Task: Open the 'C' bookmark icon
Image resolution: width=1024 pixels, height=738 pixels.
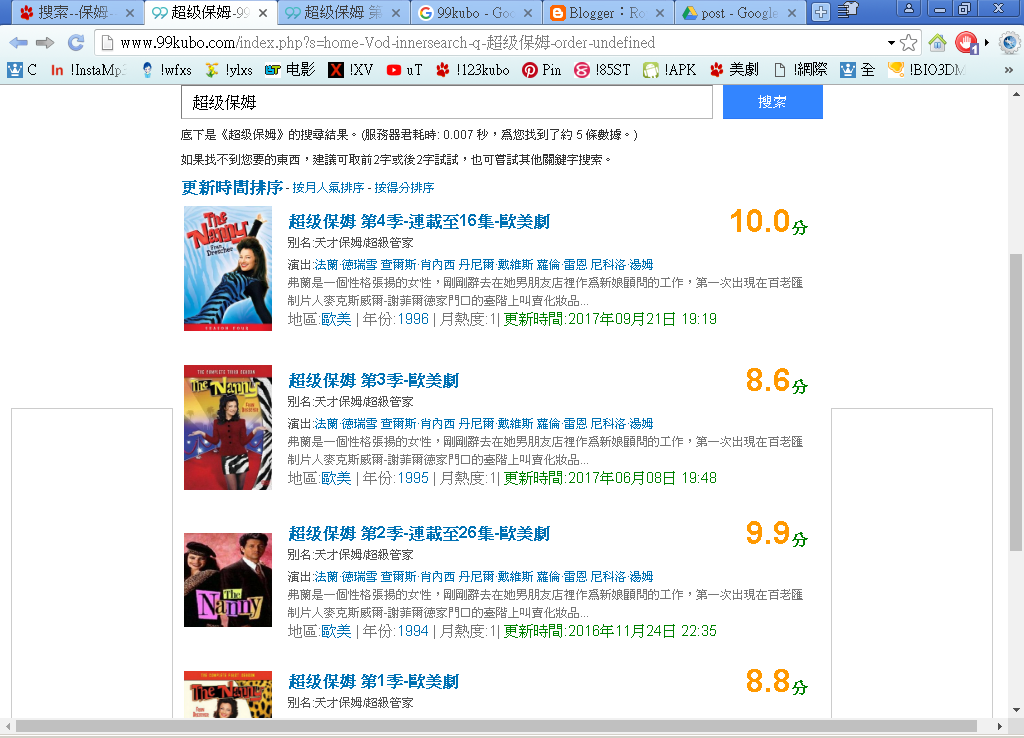Action: [22, 70]
